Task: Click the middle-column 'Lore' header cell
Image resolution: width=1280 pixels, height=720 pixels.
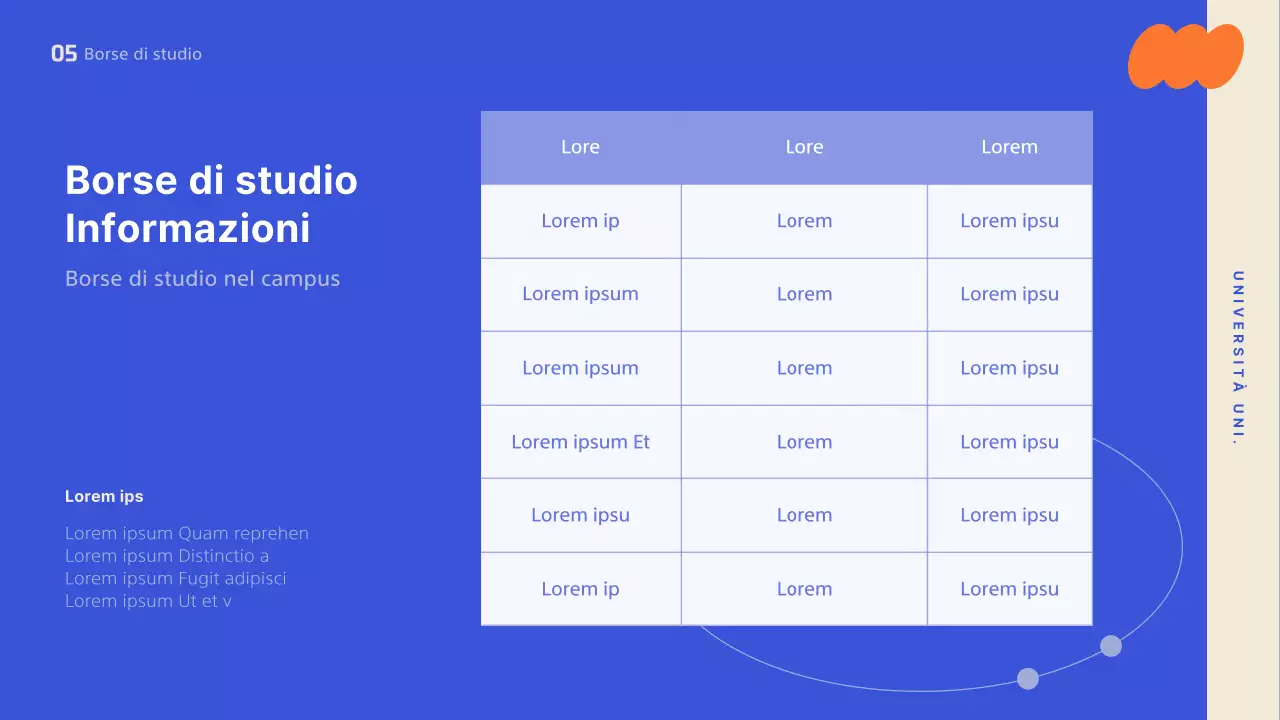Action: point(804,147)
